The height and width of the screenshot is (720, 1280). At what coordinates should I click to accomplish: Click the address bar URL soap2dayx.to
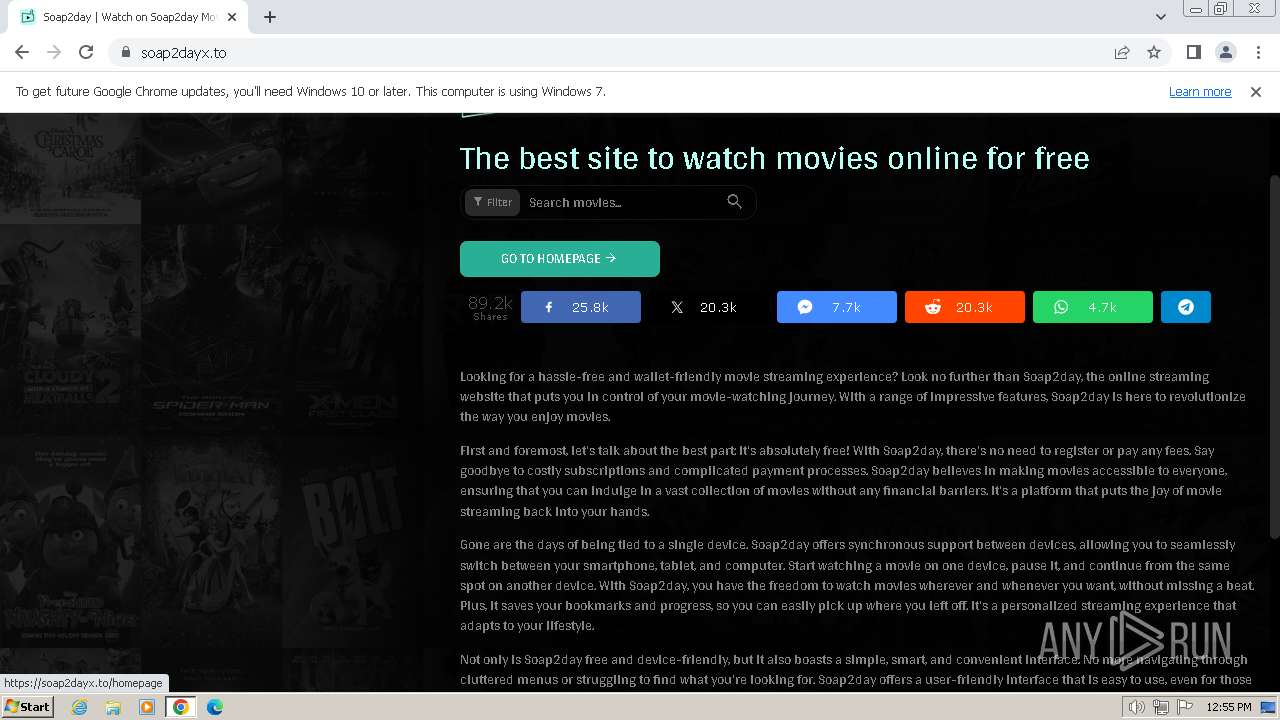[183, 52]
